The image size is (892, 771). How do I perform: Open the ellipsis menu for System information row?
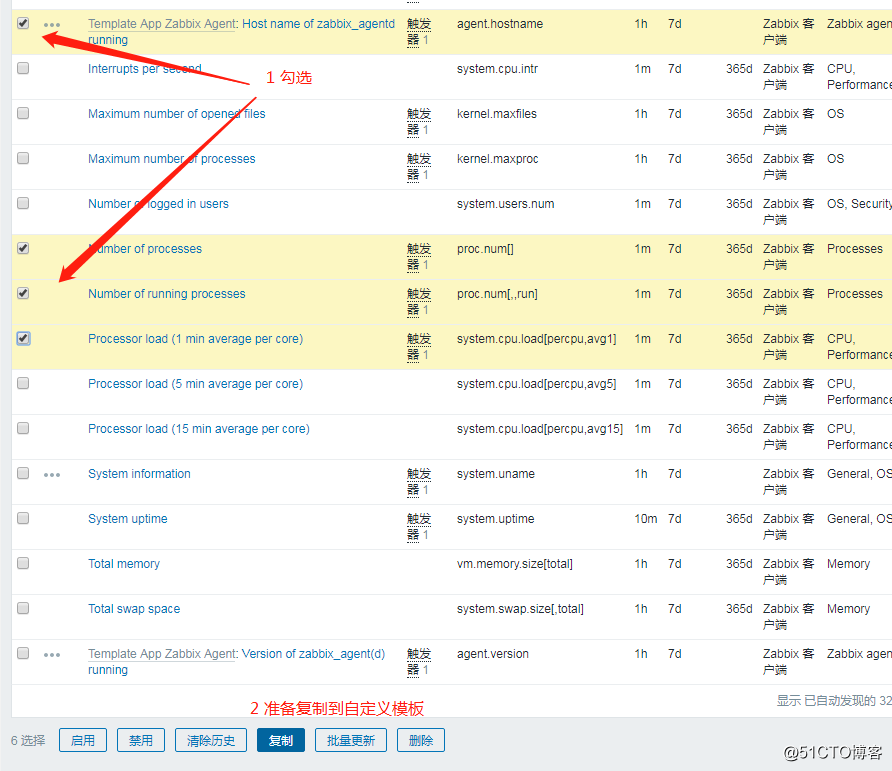coord(52,475)
